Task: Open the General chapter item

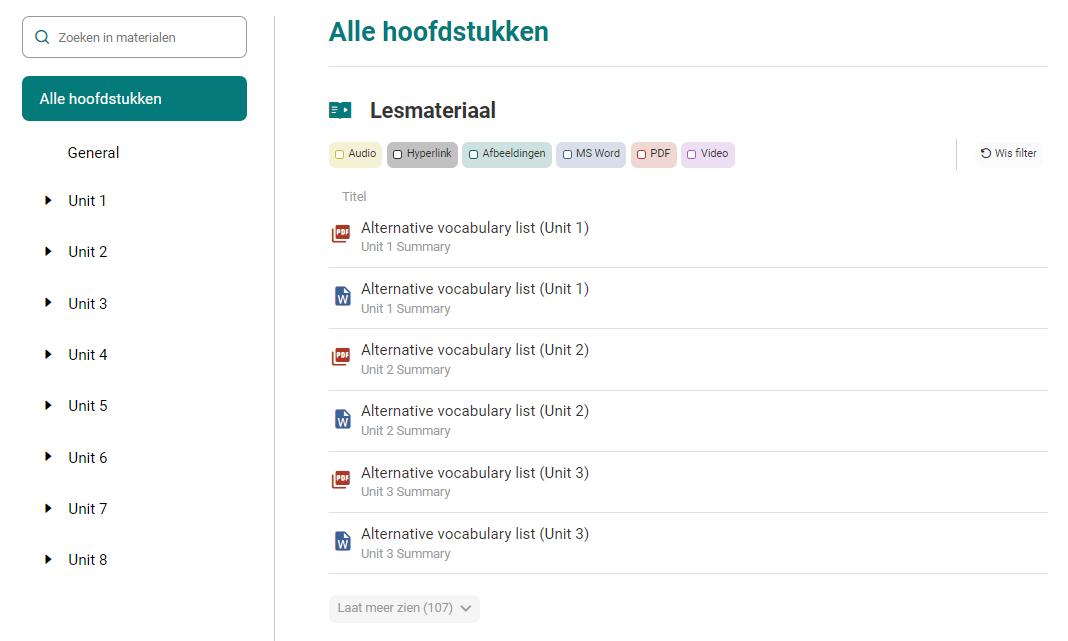Action: pyautogui.click(x=93, y=153)
